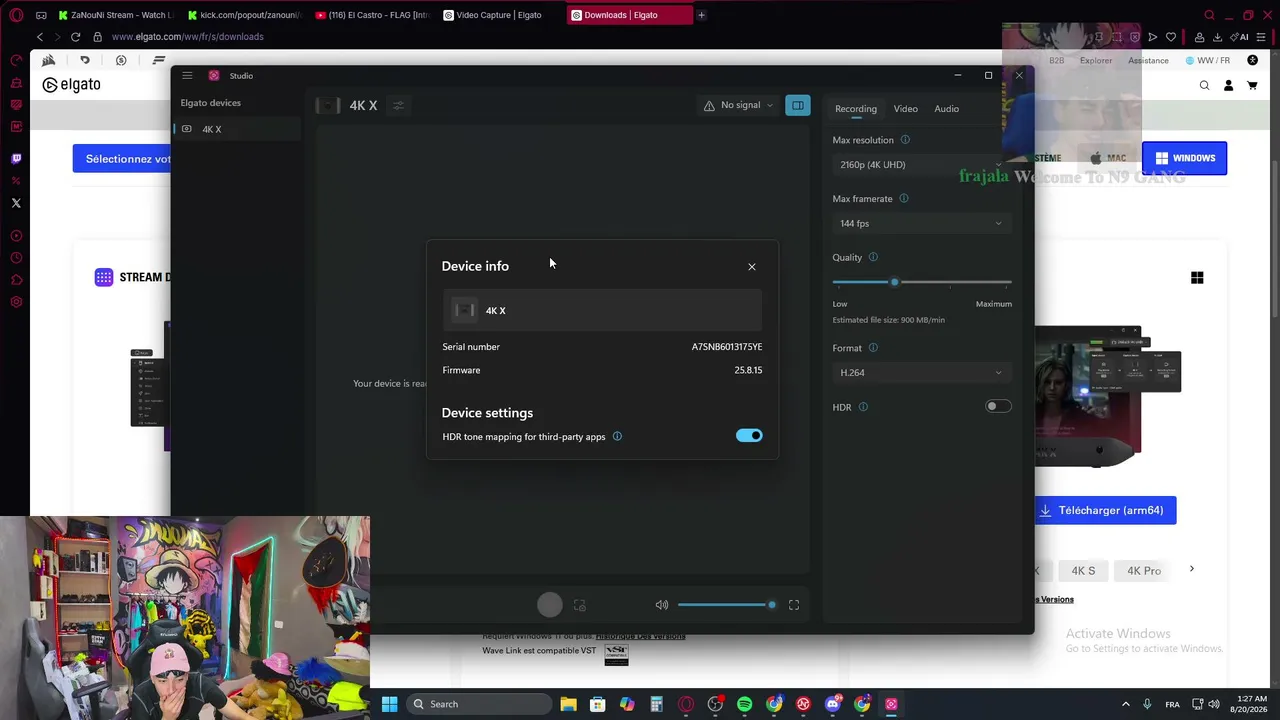Open Spotify from the taskbar
This screenshot has width=1280, height=720.
click(x=744, y=704)
